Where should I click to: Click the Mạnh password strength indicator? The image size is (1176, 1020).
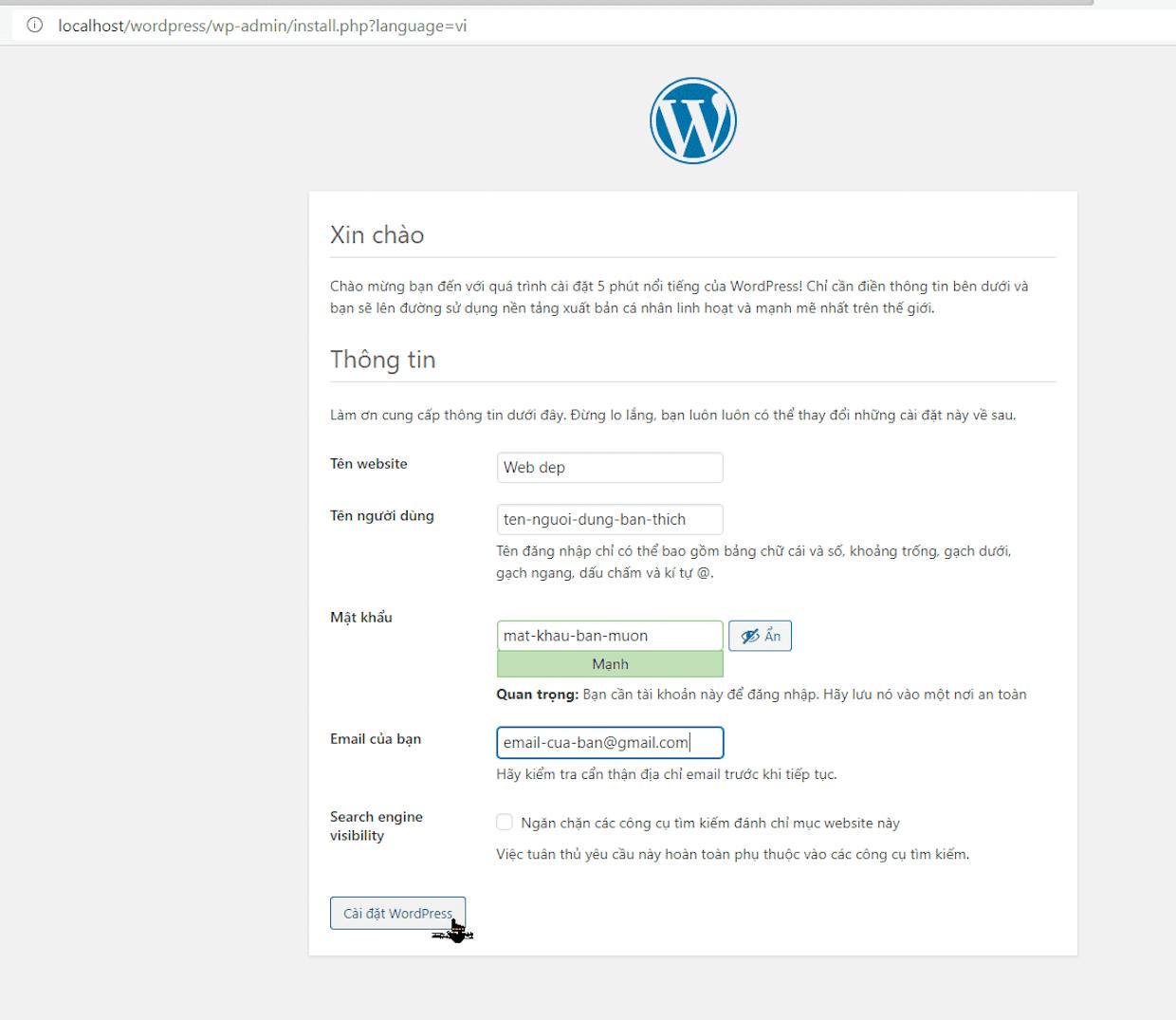[610, 664]
